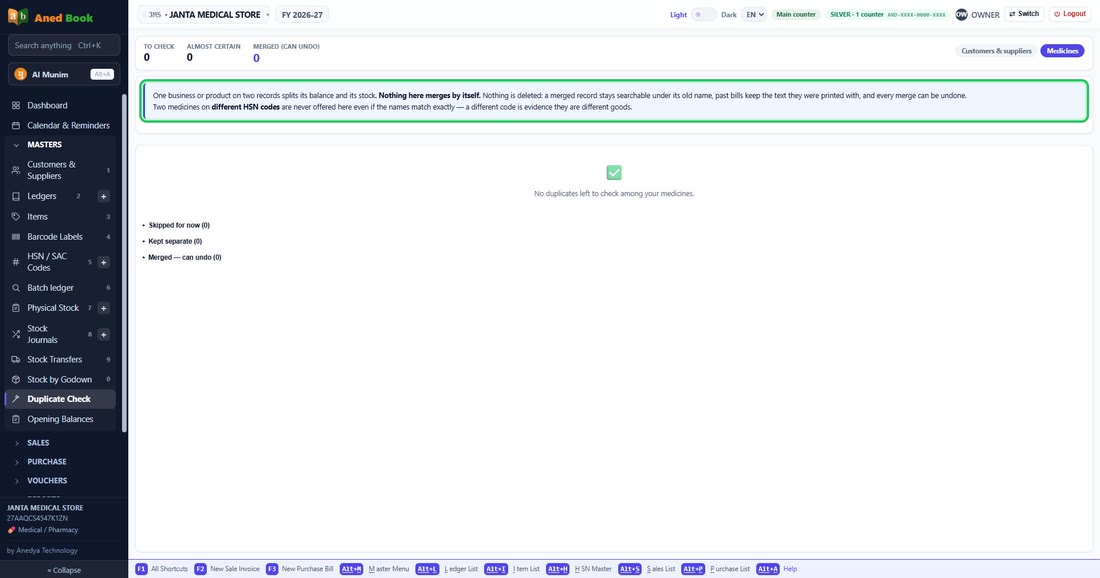Expand the Kept separate (0) list
1100x578 pixels.
[173, 241]
